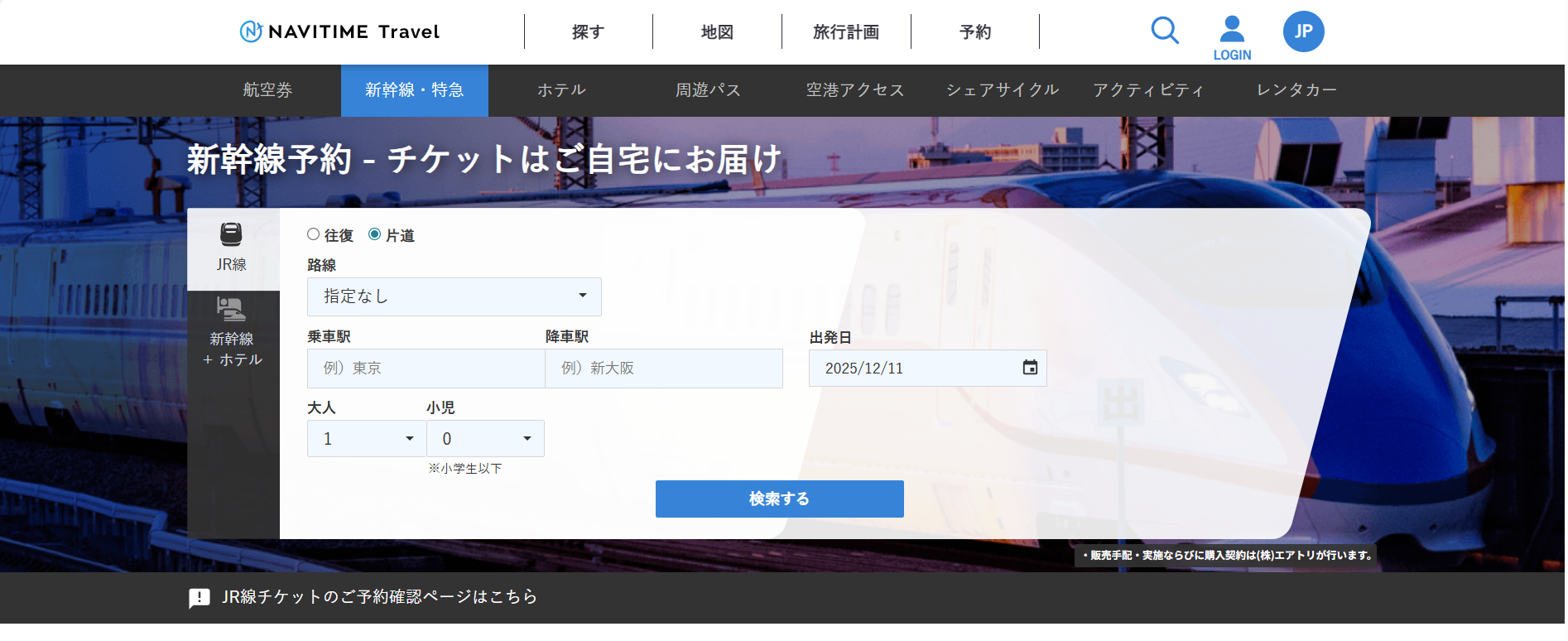Viewport: 1568px width, 641px height.
Task: Select the 片道 one-way radio button
Action: [x=375, y=234]
